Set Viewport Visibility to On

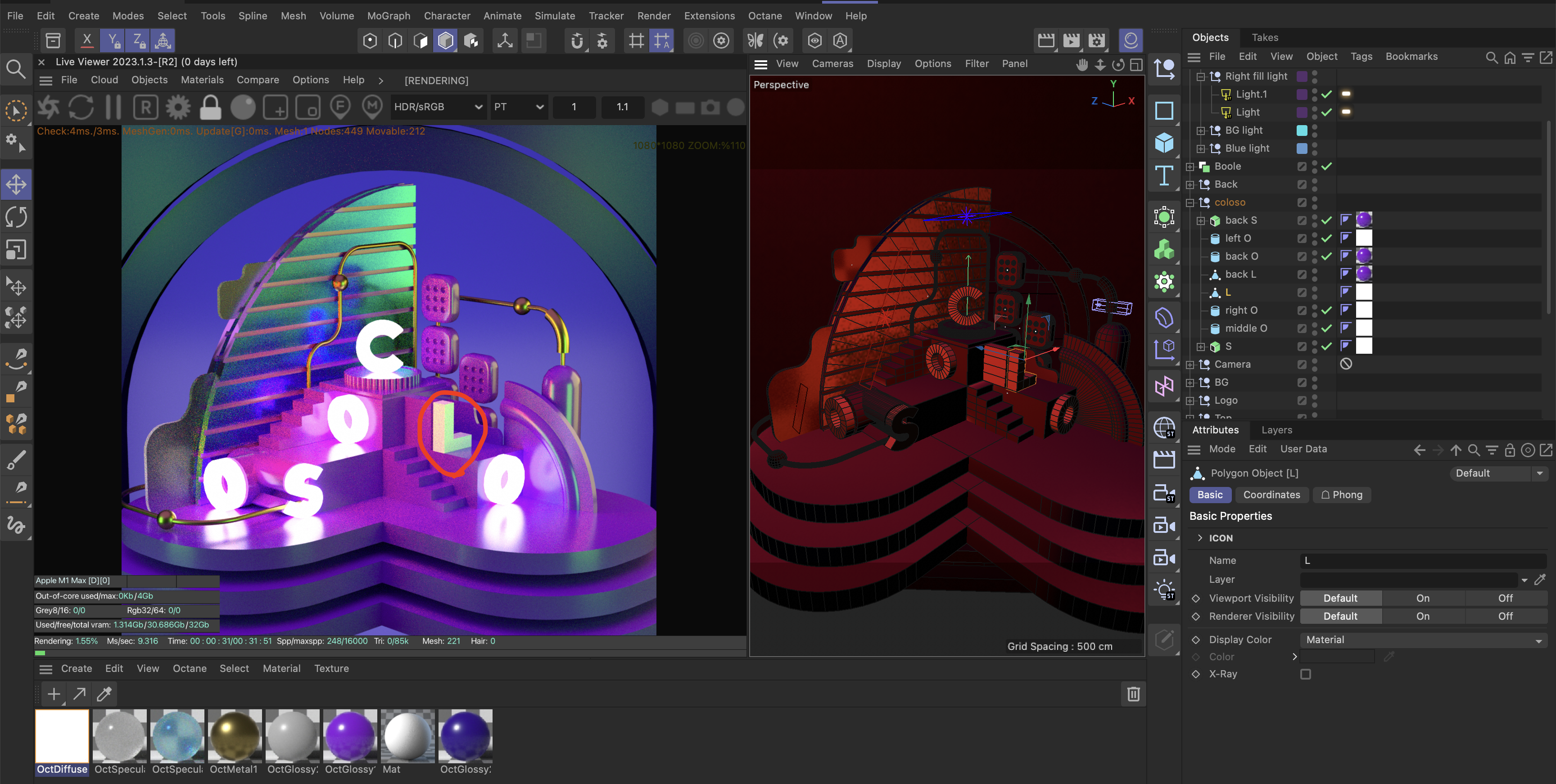coord(1423,598)
